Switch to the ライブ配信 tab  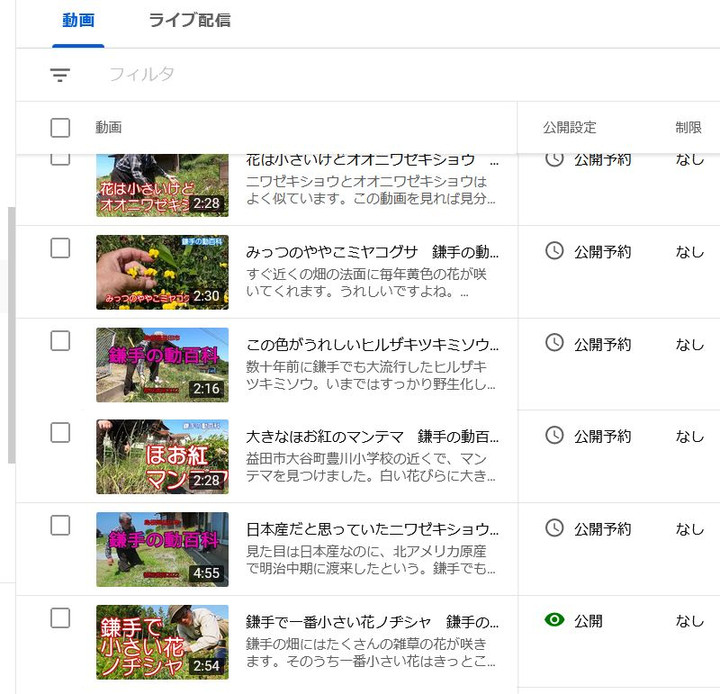(x=189, y=21)
